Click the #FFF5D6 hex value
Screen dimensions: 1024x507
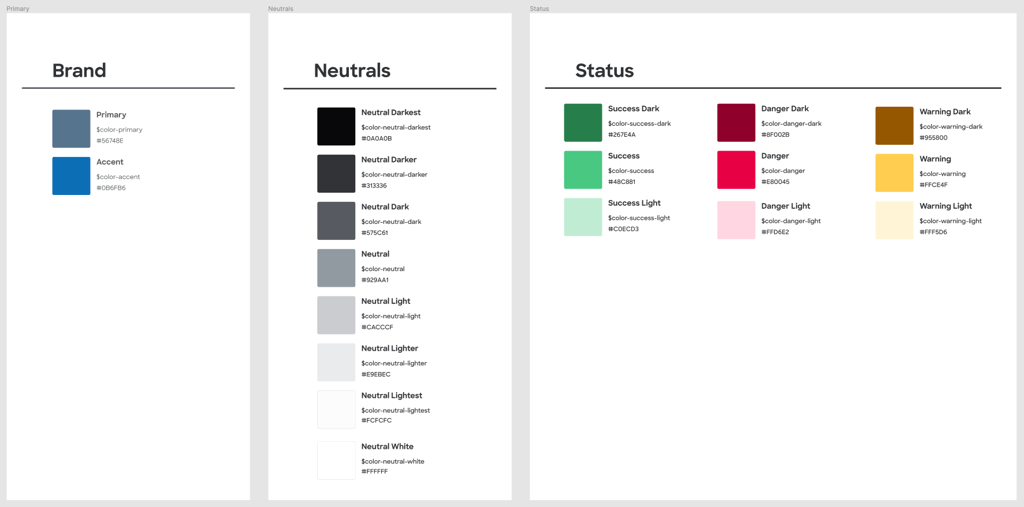tap(934, 232)
